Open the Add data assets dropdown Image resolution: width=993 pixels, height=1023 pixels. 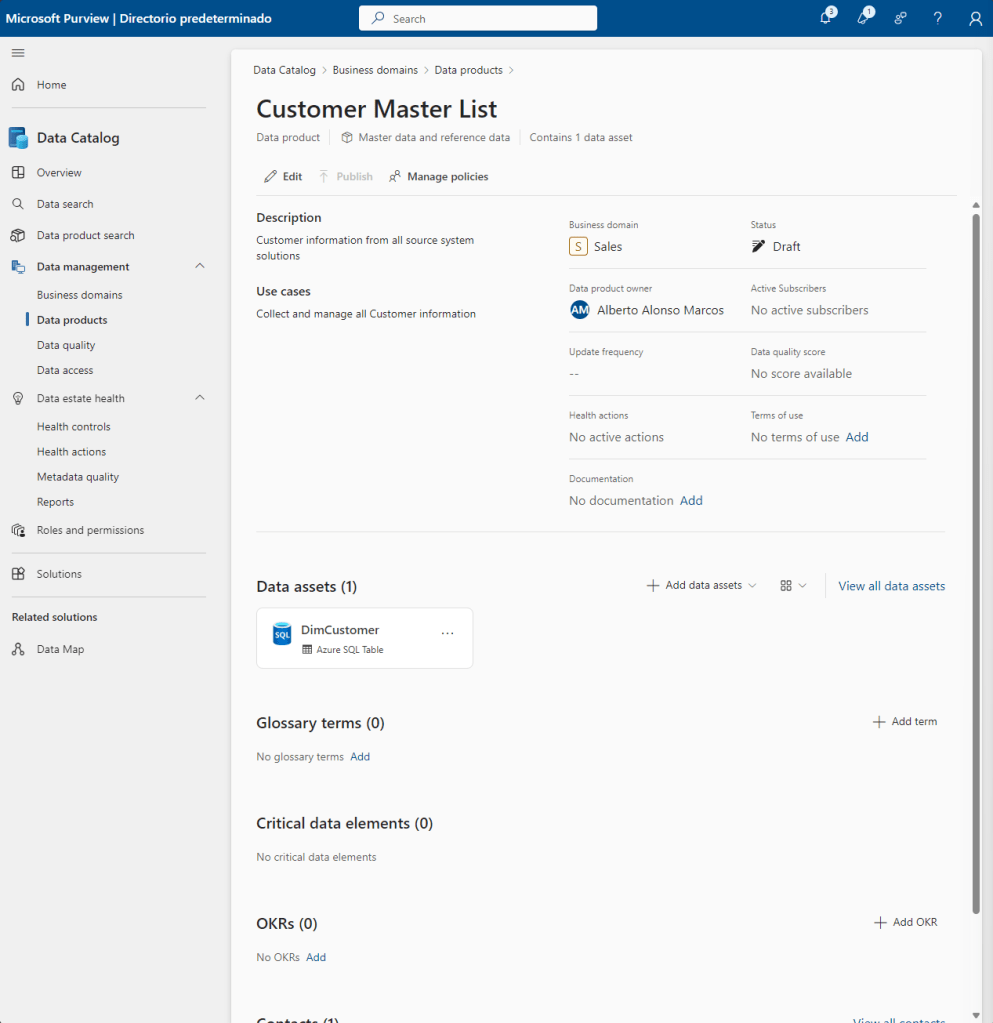tap(702, 586)
